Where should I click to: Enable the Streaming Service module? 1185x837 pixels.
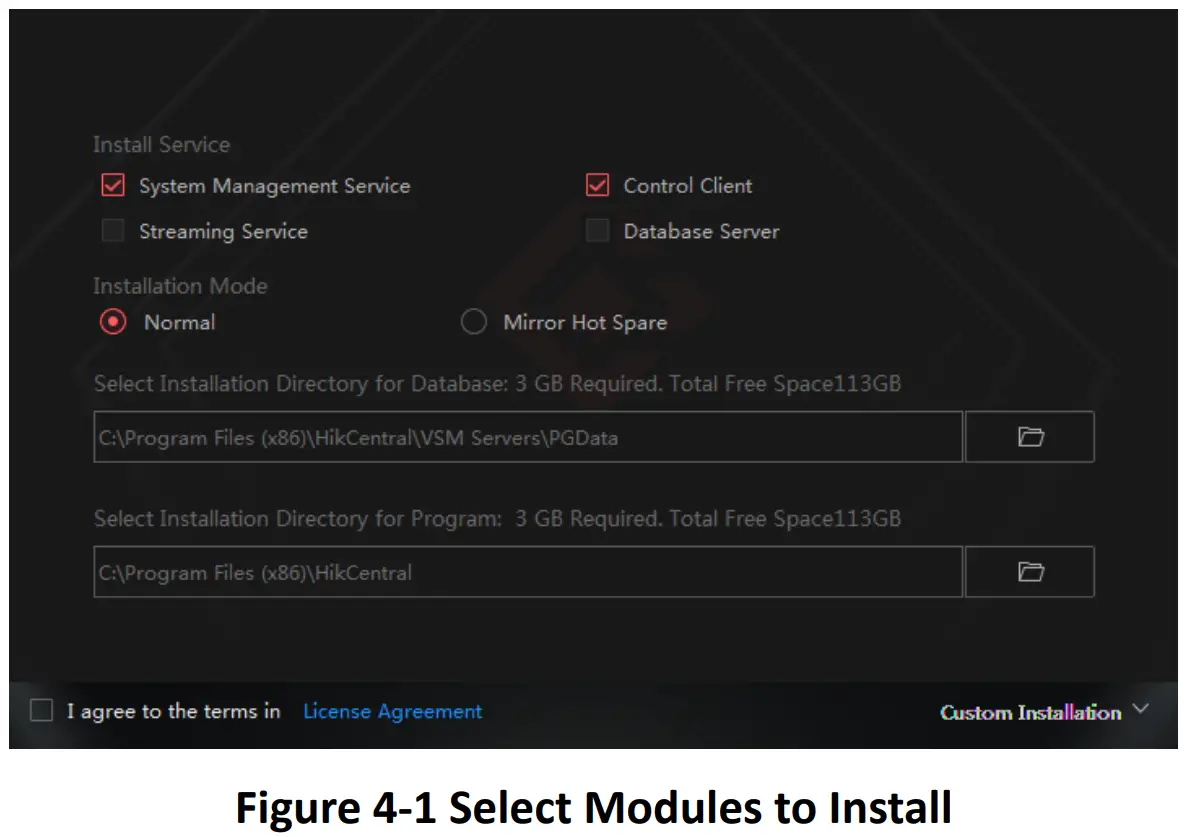tap(112, 230)
